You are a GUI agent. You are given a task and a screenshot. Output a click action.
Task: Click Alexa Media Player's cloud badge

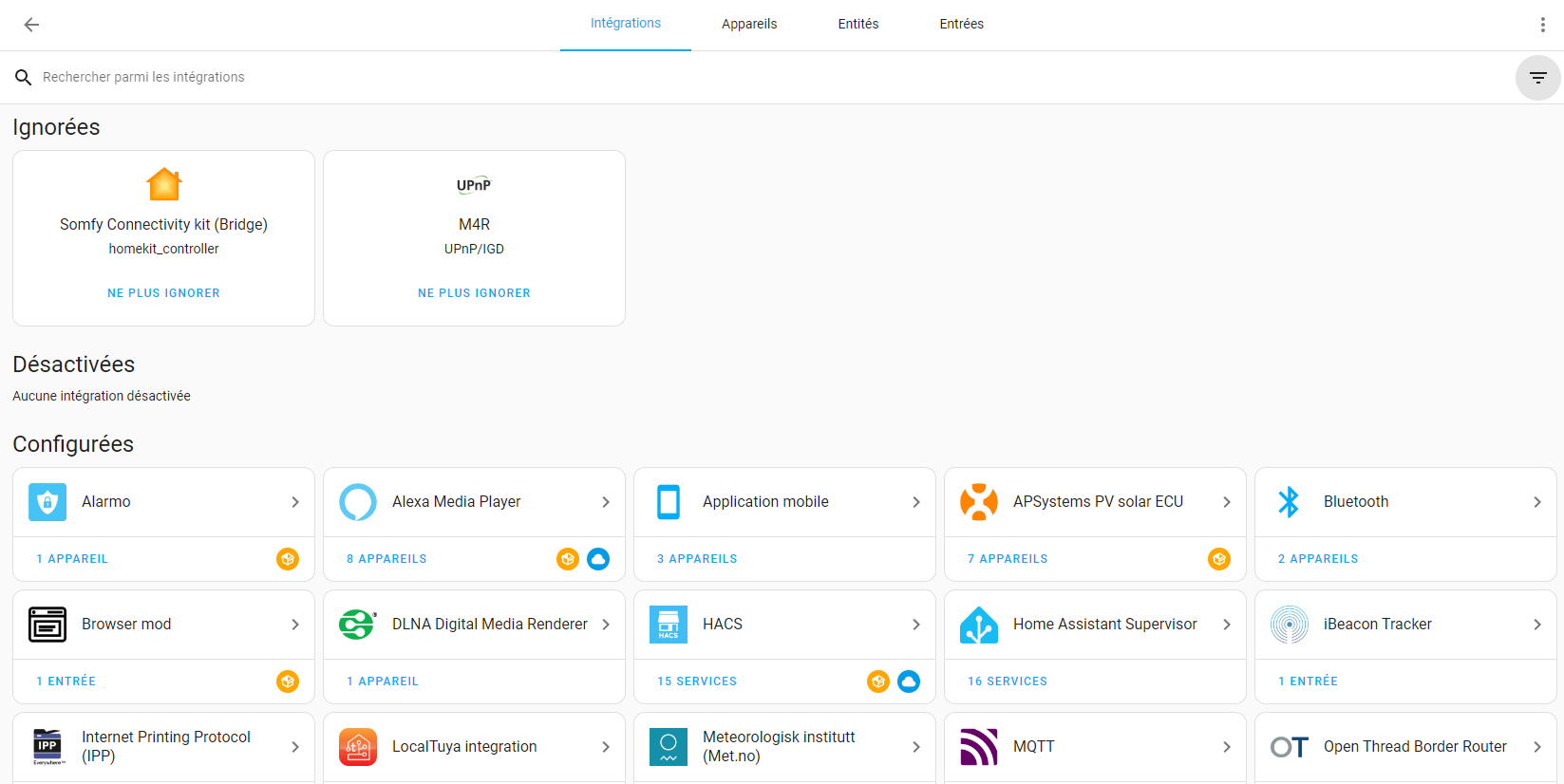pos(598,559)
